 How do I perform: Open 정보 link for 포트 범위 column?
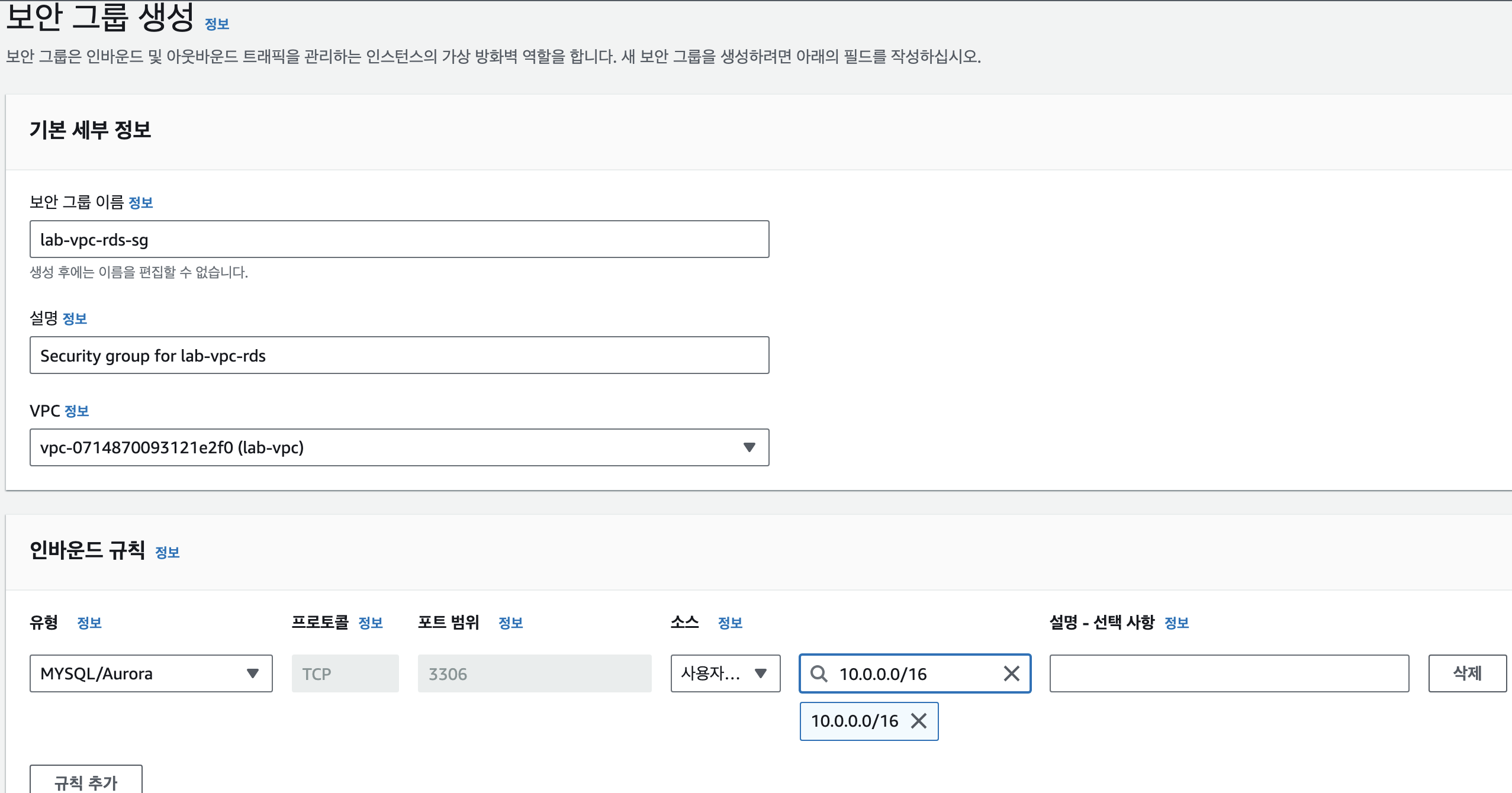(510, 623)
